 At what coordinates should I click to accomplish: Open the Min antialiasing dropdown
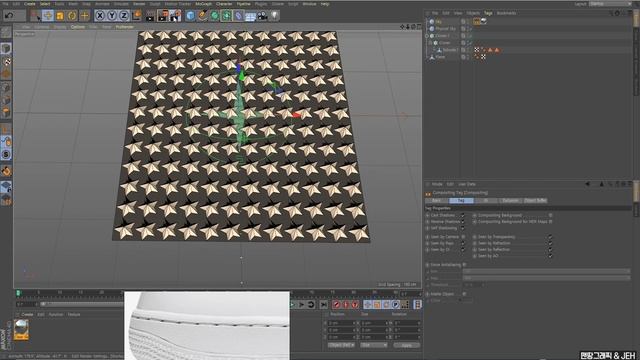[x=546, y=271]
